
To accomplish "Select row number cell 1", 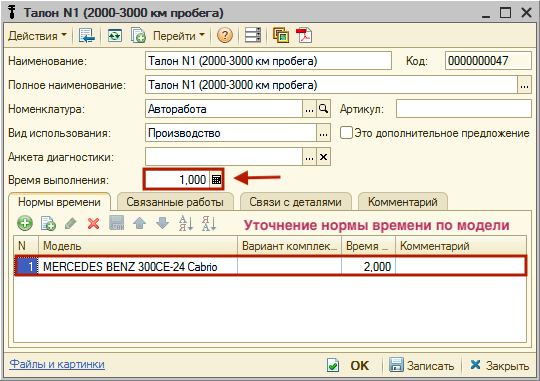I will 27,266.
